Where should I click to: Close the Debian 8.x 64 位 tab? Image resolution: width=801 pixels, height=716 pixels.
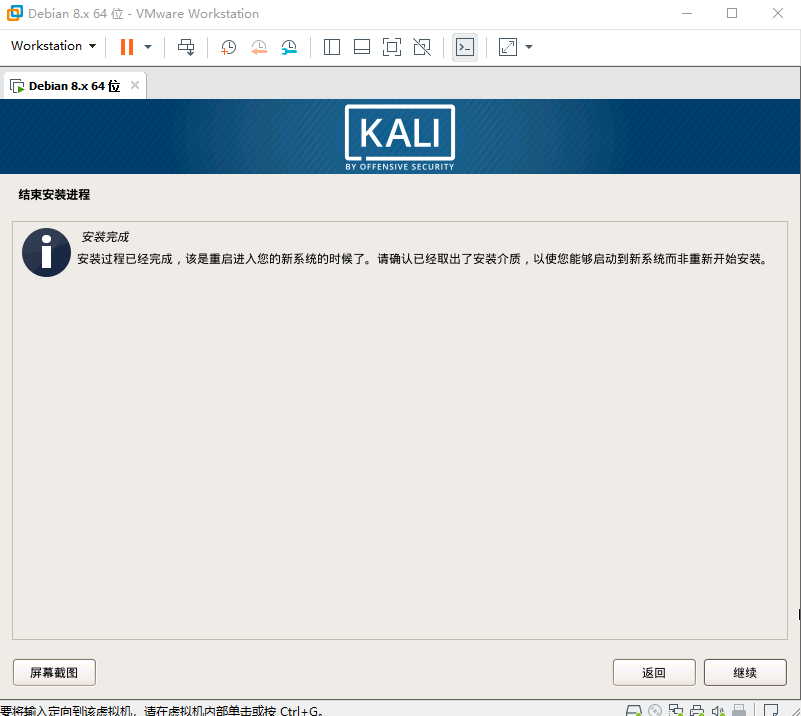pos(135,85)
